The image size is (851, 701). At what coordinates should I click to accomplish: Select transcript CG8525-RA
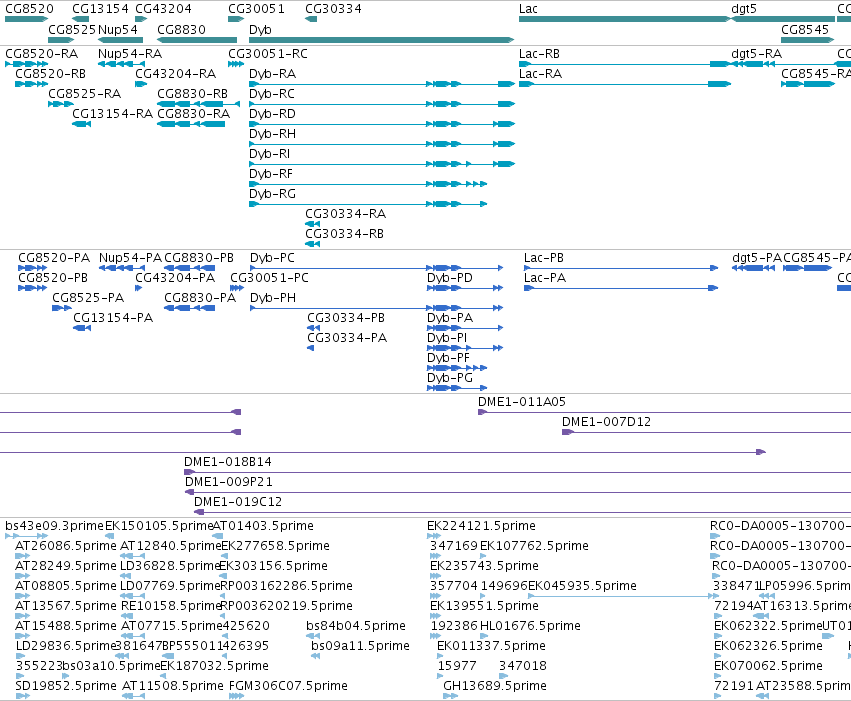click(84, 94)
